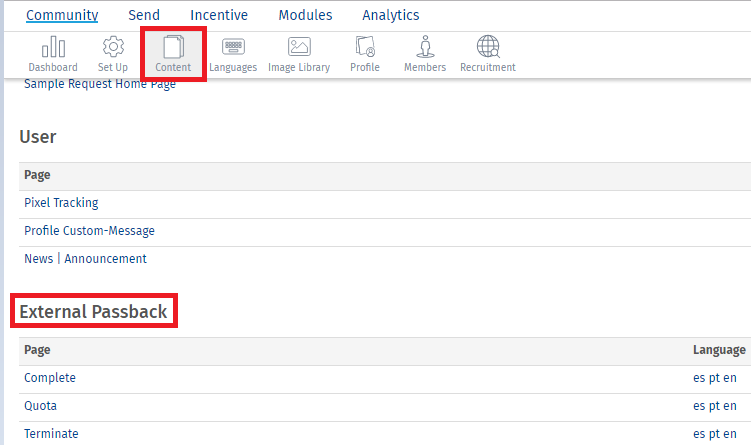The width and height of the screenshot is (751, 445).
Task: Open the Sample Request Home Page link
Action: pyautogui.click(x=100, y=84)
